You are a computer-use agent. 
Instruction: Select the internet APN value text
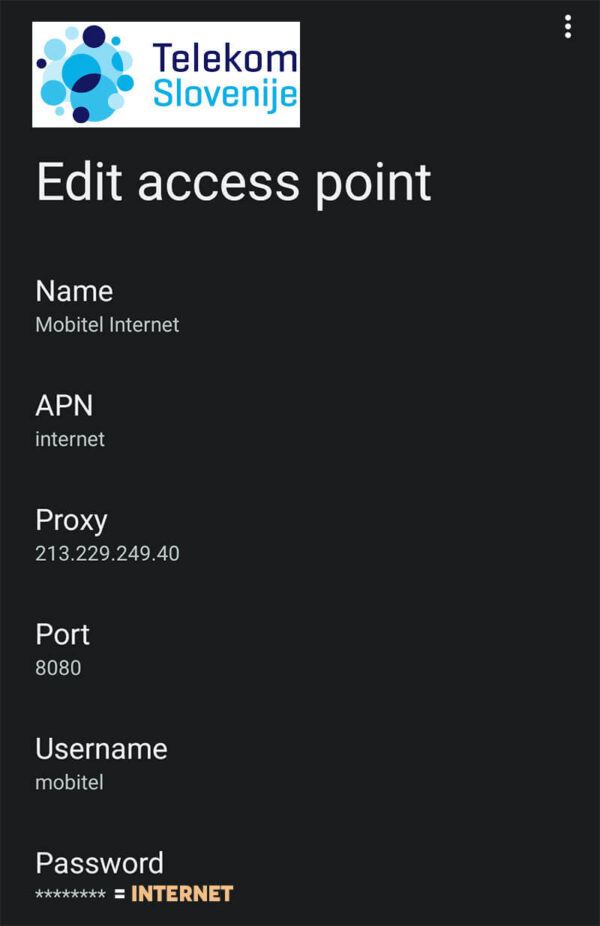click(69, 438)
